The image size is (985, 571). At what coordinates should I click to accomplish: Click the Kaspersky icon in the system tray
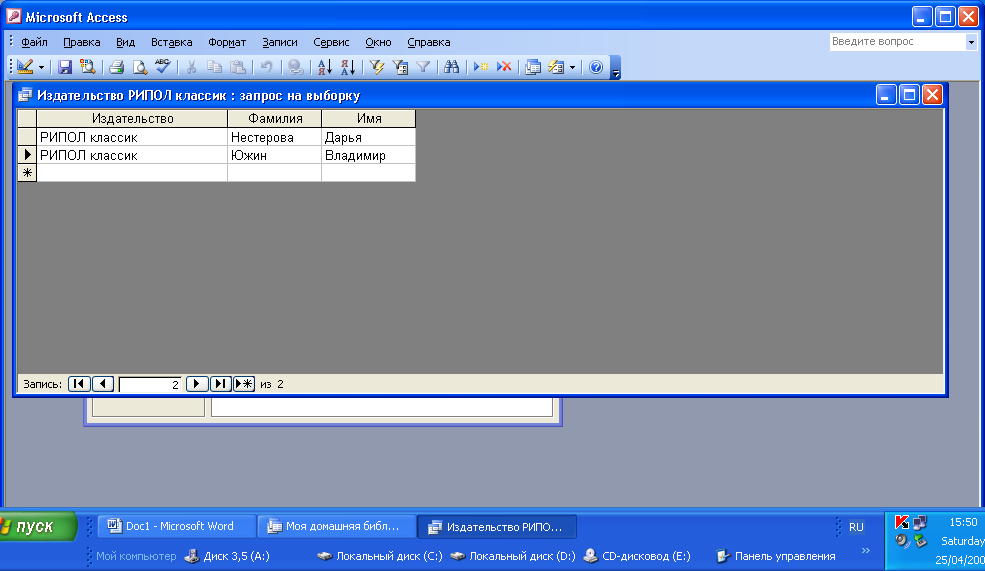[902, 522]
